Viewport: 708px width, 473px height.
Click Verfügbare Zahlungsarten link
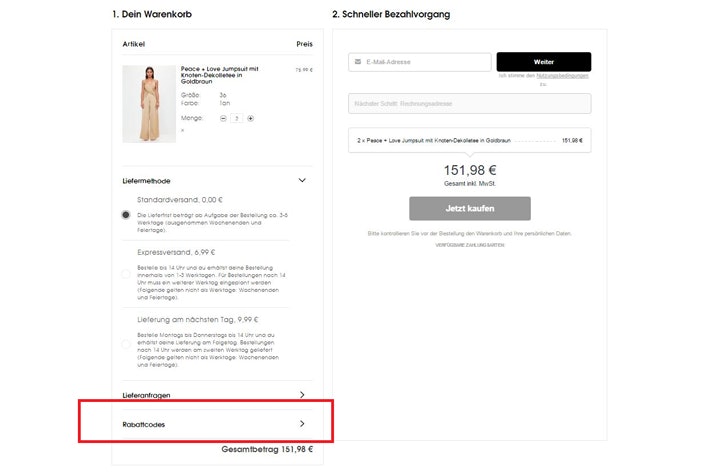pyautogui.click(x=470, y=245)
